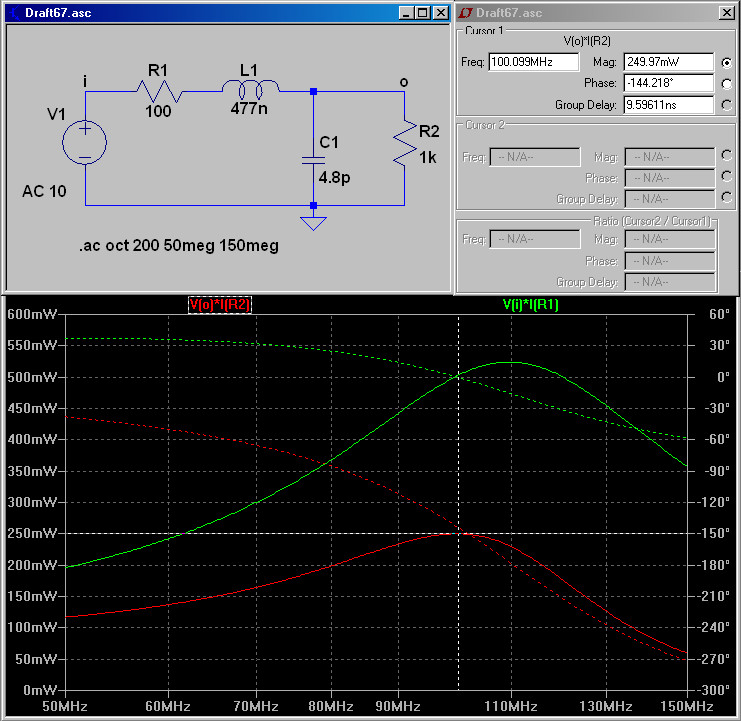
Task: Maximize the schematic Draft67.asc window
Action: pos(423,13)
